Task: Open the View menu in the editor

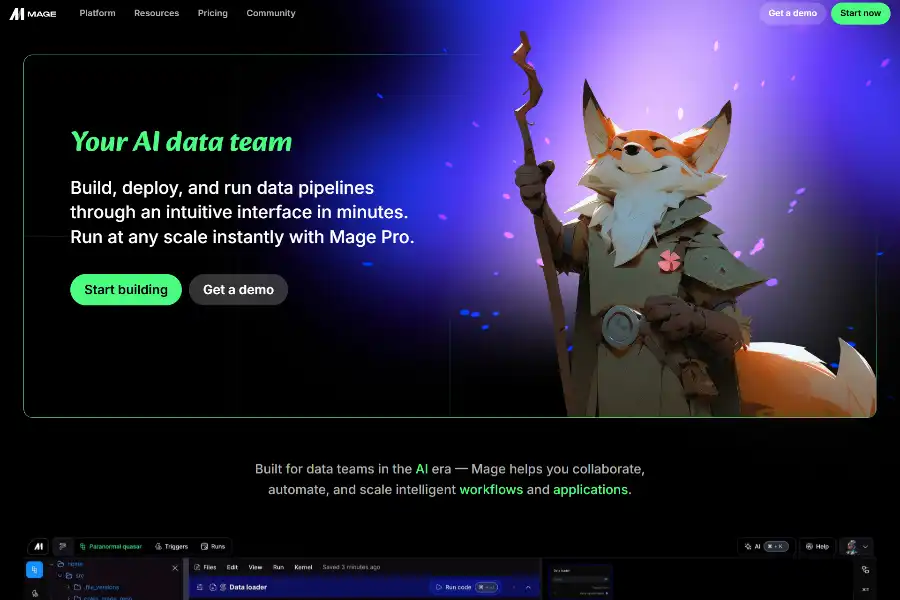Action: tap(255, 567)
